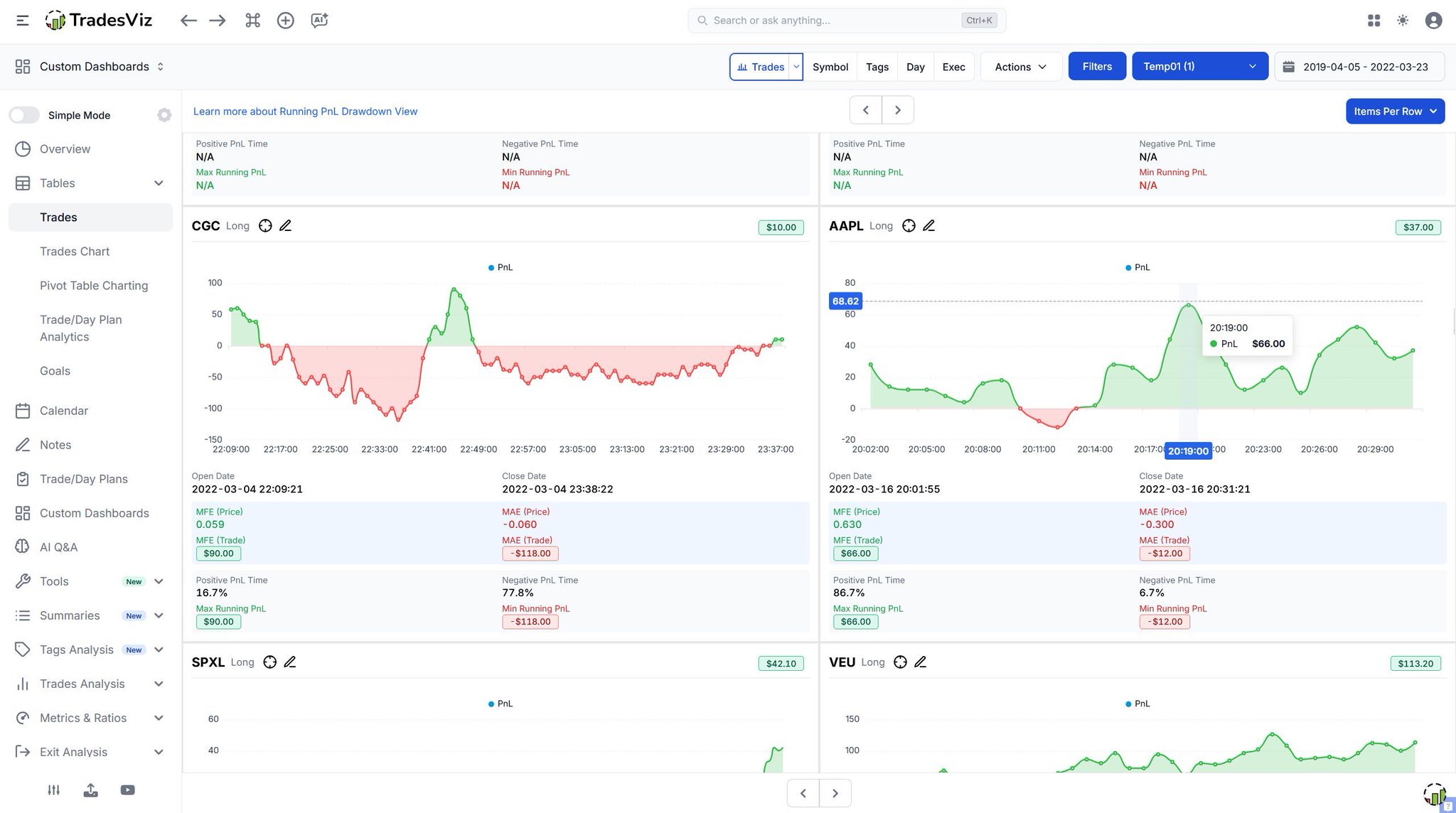1456x813 pixels.
Task: Edit the AAPL trade with pencil icon
Action: coord(929,226)
